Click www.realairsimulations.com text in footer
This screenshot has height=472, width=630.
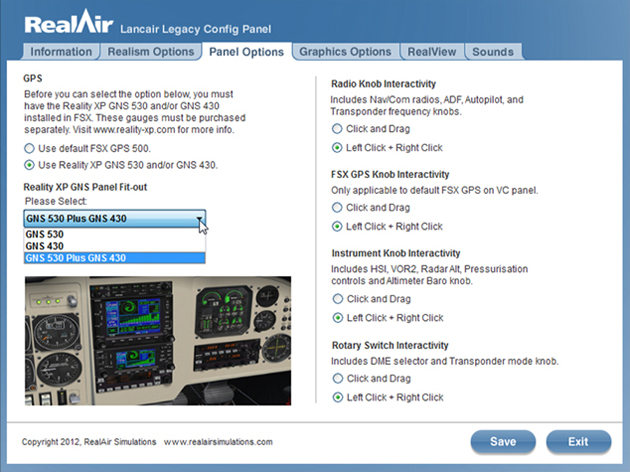(218, 442)
